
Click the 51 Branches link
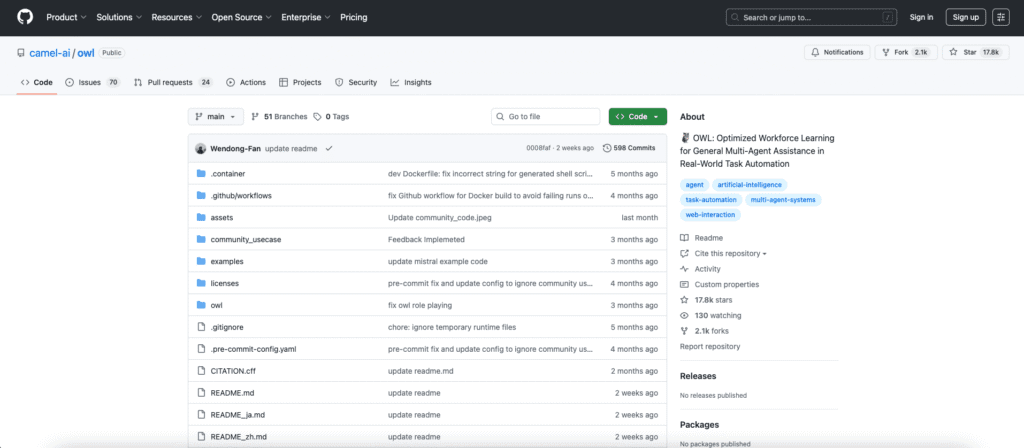tap(279, 116)
